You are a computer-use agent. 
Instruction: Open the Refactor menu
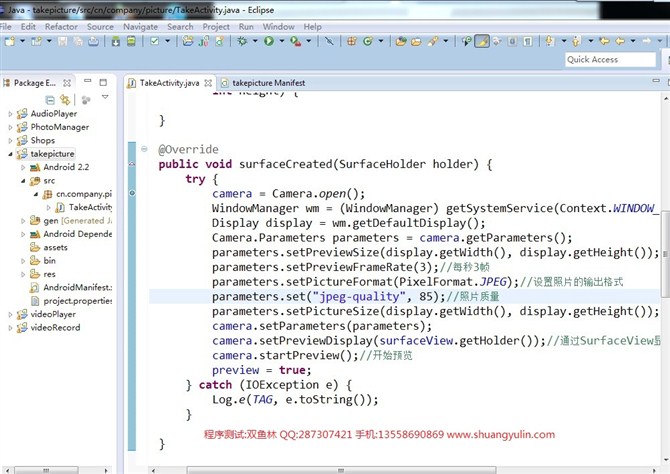[x=61, y=26]
